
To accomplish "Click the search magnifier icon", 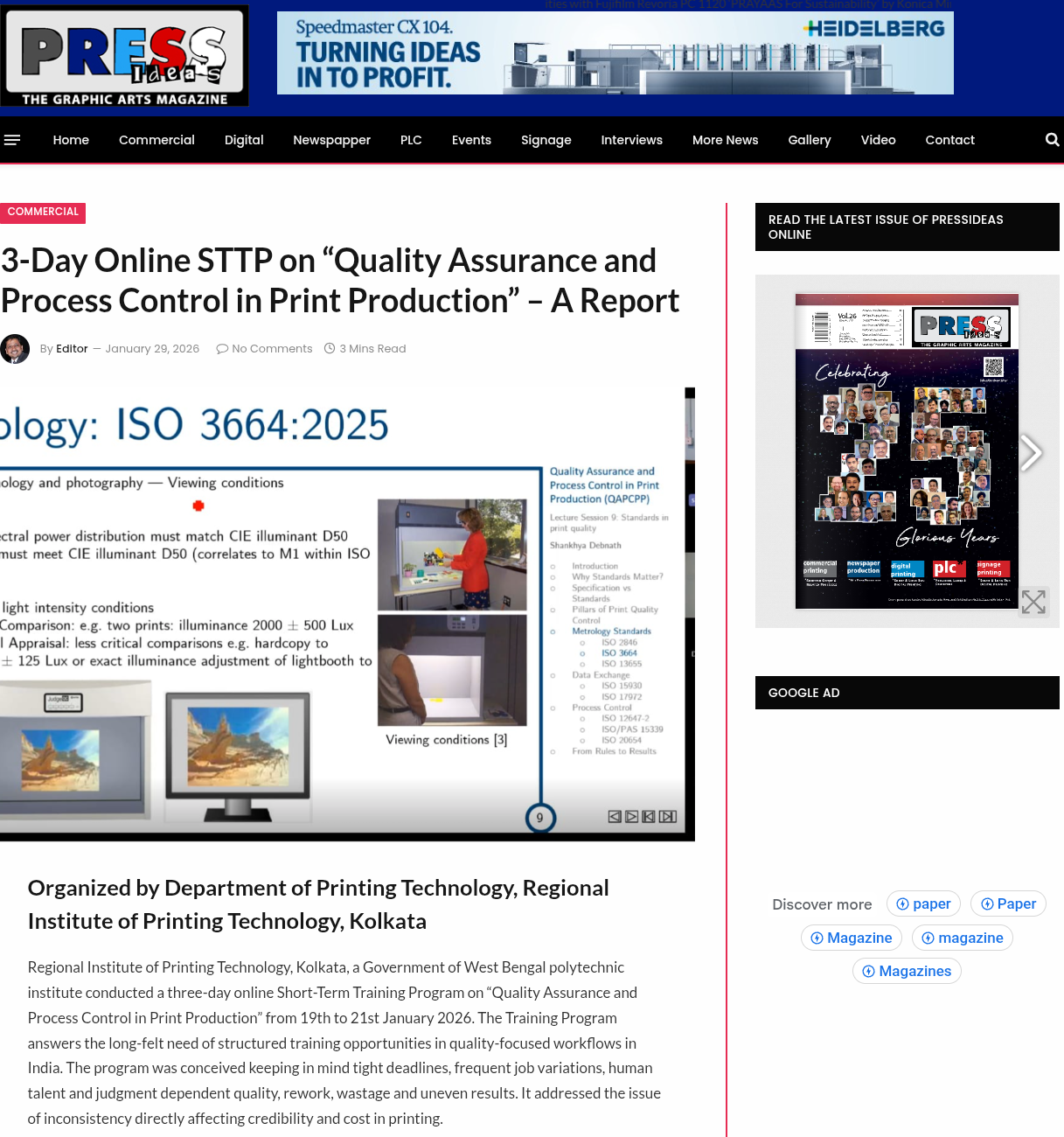I will point(1052,140).
